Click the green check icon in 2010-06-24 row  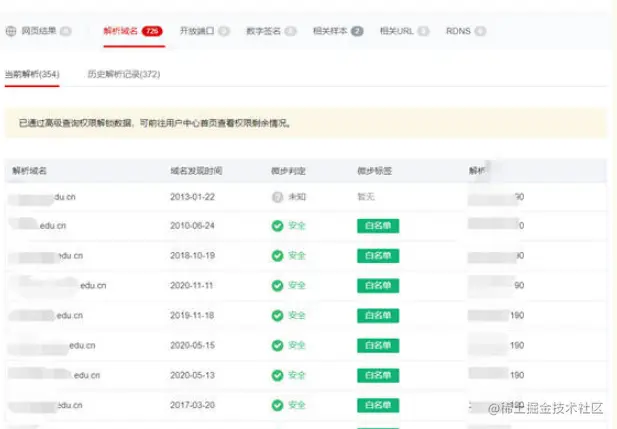point(277,226)
